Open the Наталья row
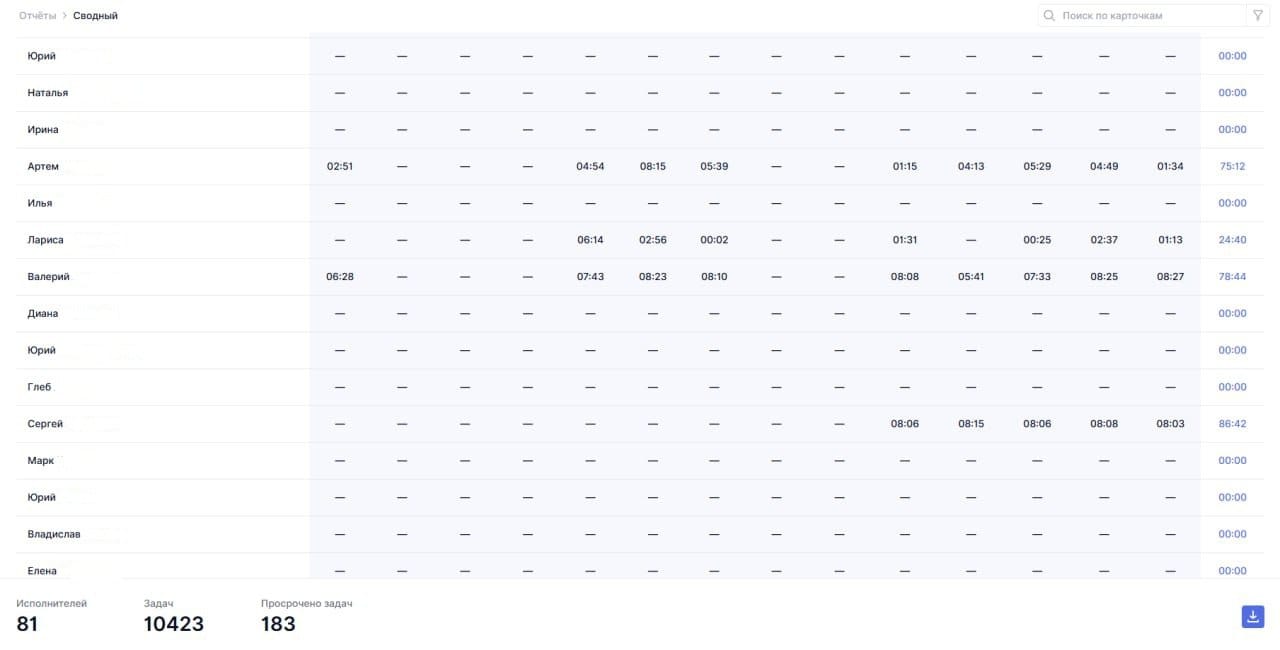 48,93
